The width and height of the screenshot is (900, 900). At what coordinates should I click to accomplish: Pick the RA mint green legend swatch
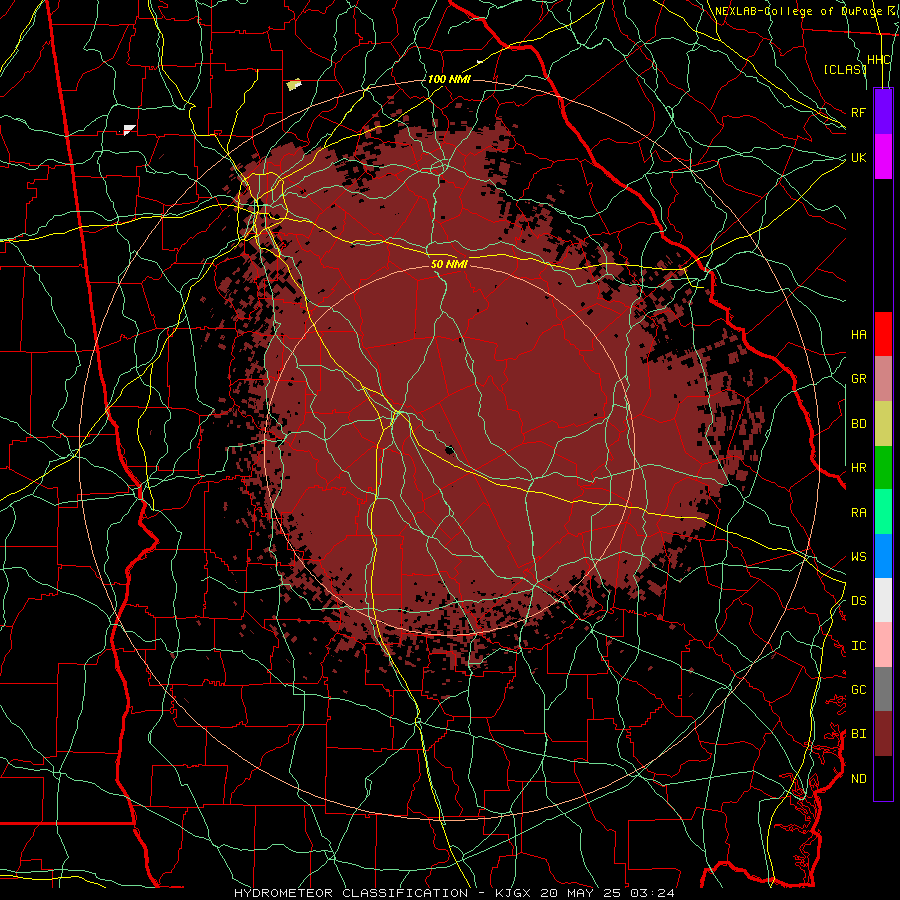883,512
